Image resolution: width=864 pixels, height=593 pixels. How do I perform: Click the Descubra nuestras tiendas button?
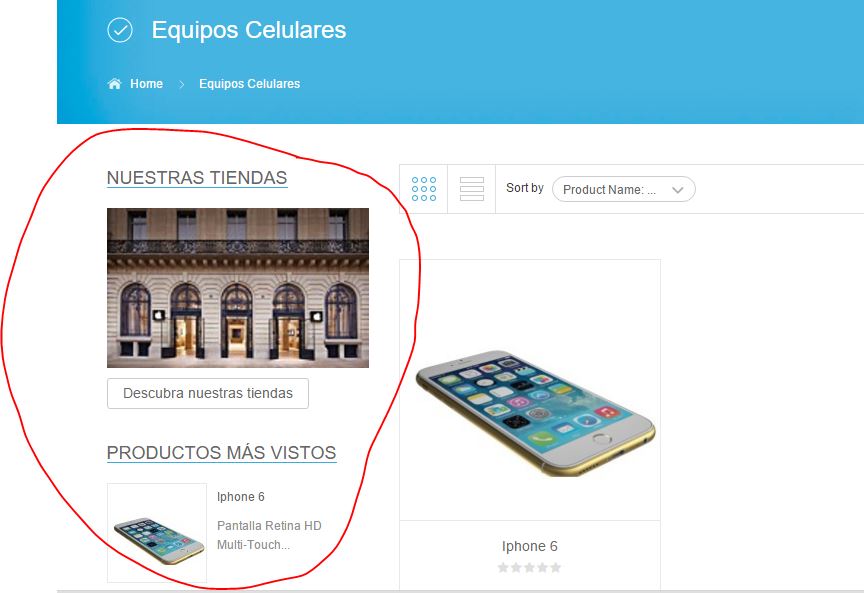tap(208, 393)
